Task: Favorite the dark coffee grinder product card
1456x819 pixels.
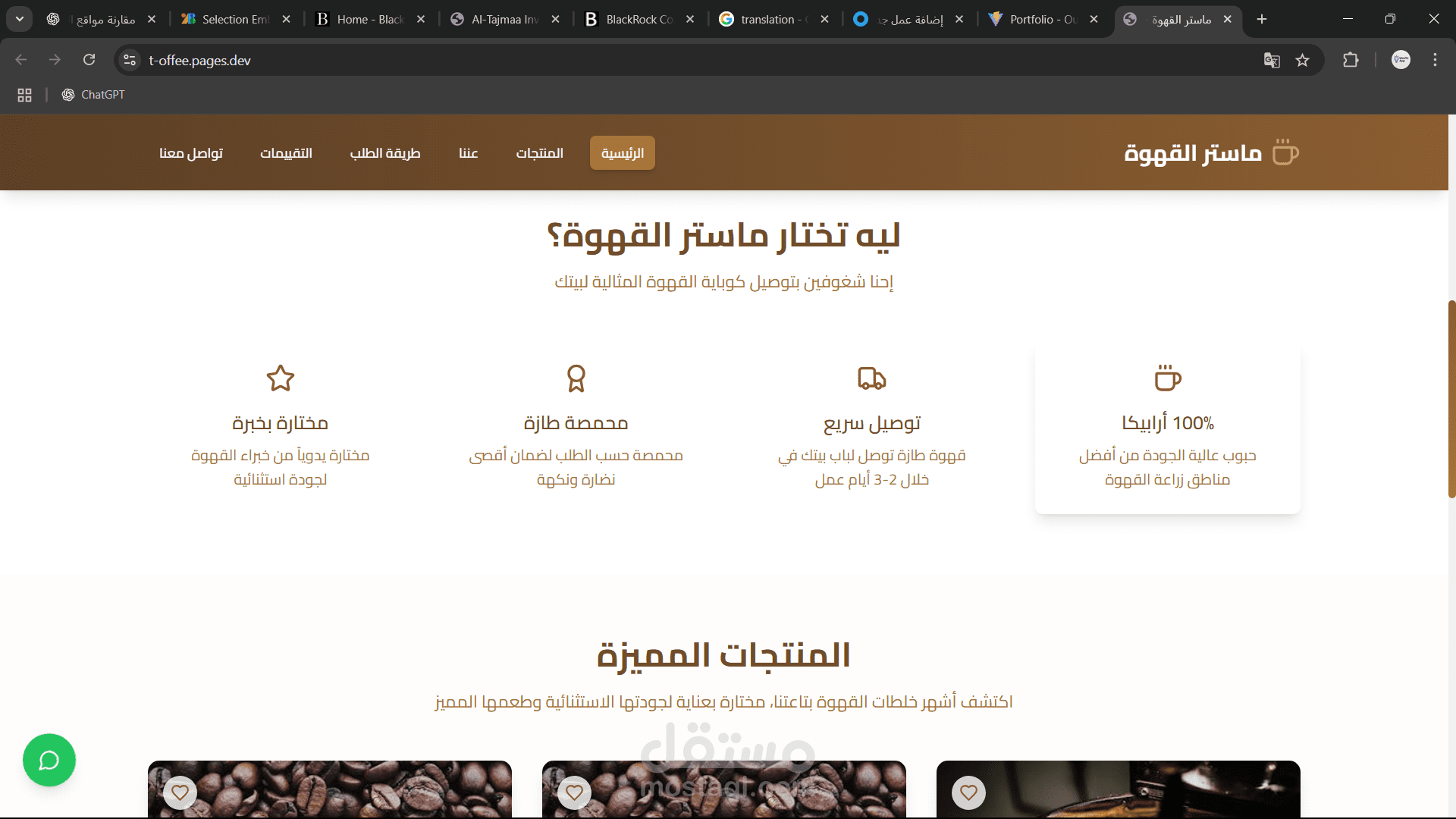Action: tap(968, 792)
